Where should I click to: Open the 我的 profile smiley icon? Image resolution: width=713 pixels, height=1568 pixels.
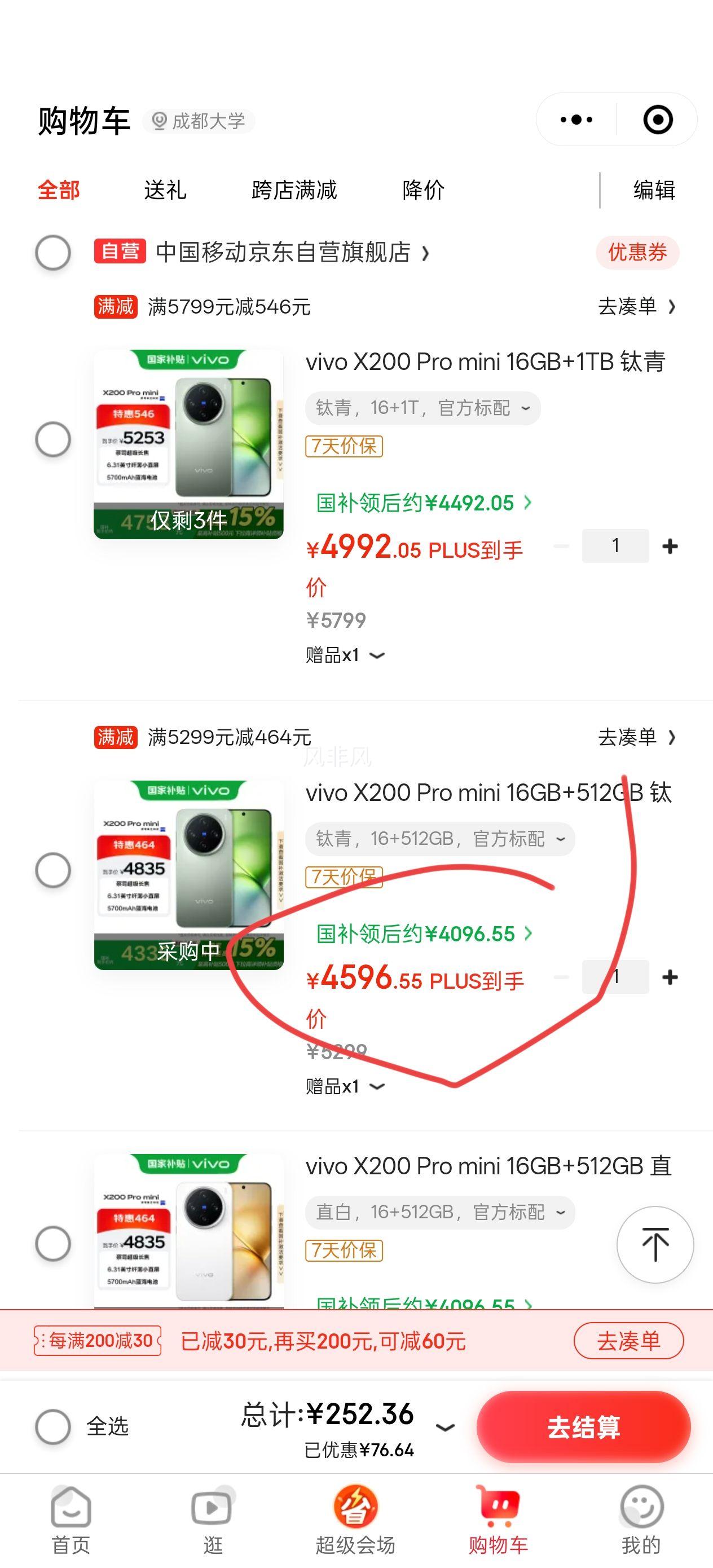click(641, 1507)
